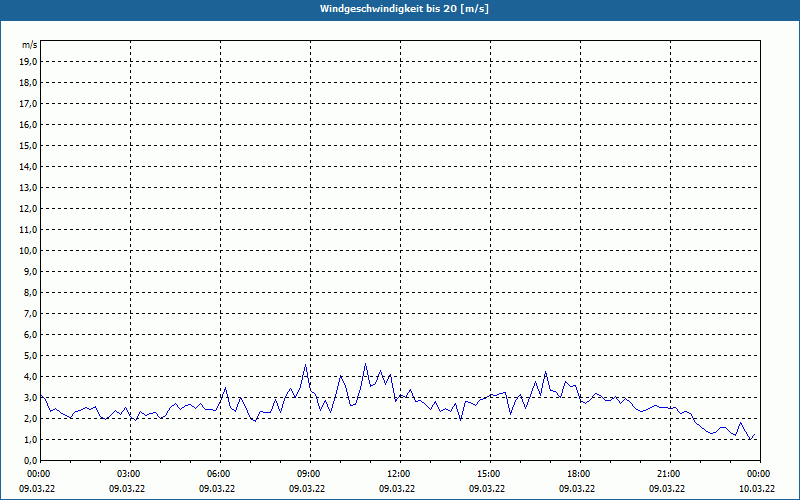Select the '09:00' time label

pos(307,474)
